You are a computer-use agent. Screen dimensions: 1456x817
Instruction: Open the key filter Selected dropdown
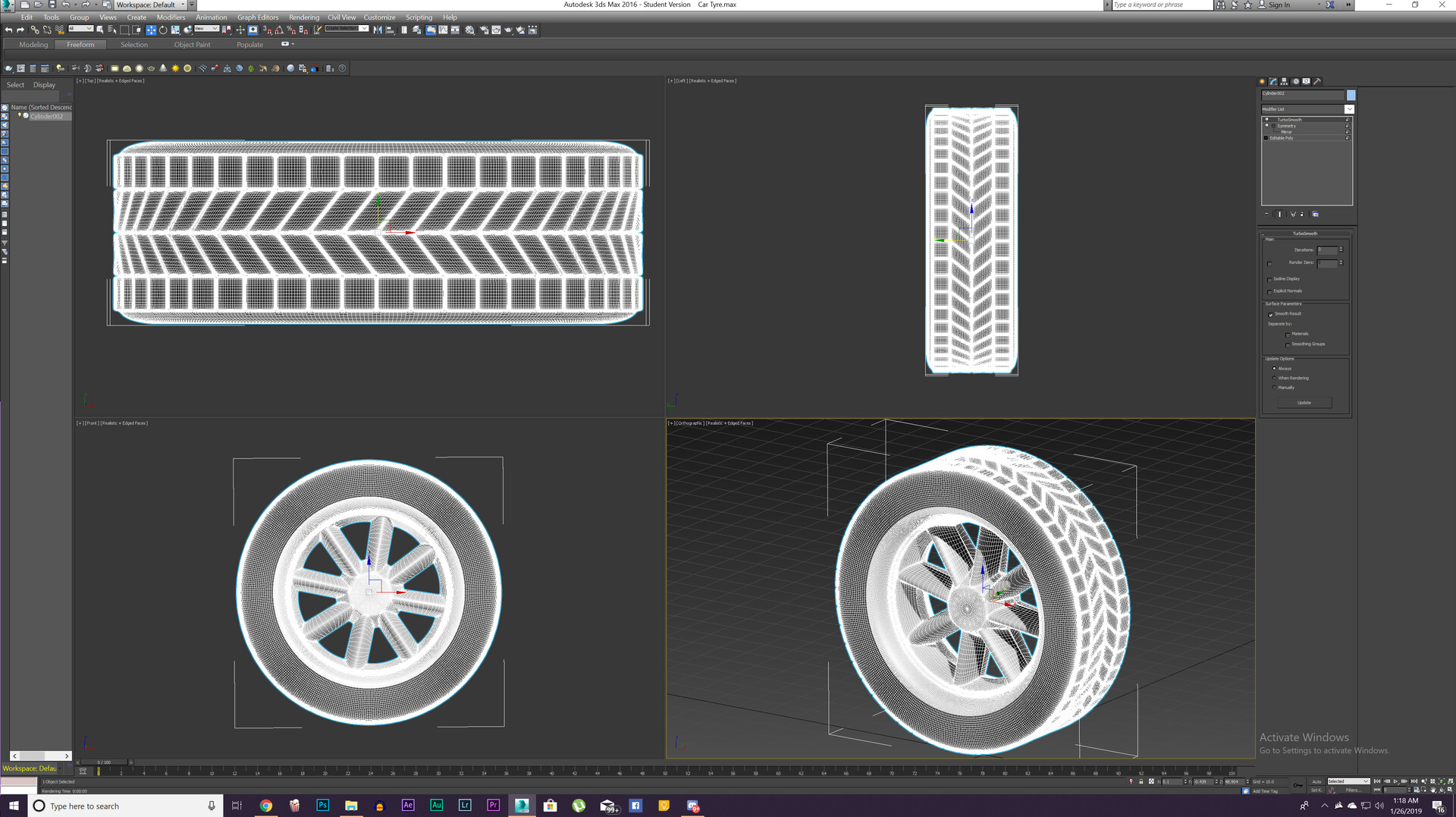coord(1348,781)
